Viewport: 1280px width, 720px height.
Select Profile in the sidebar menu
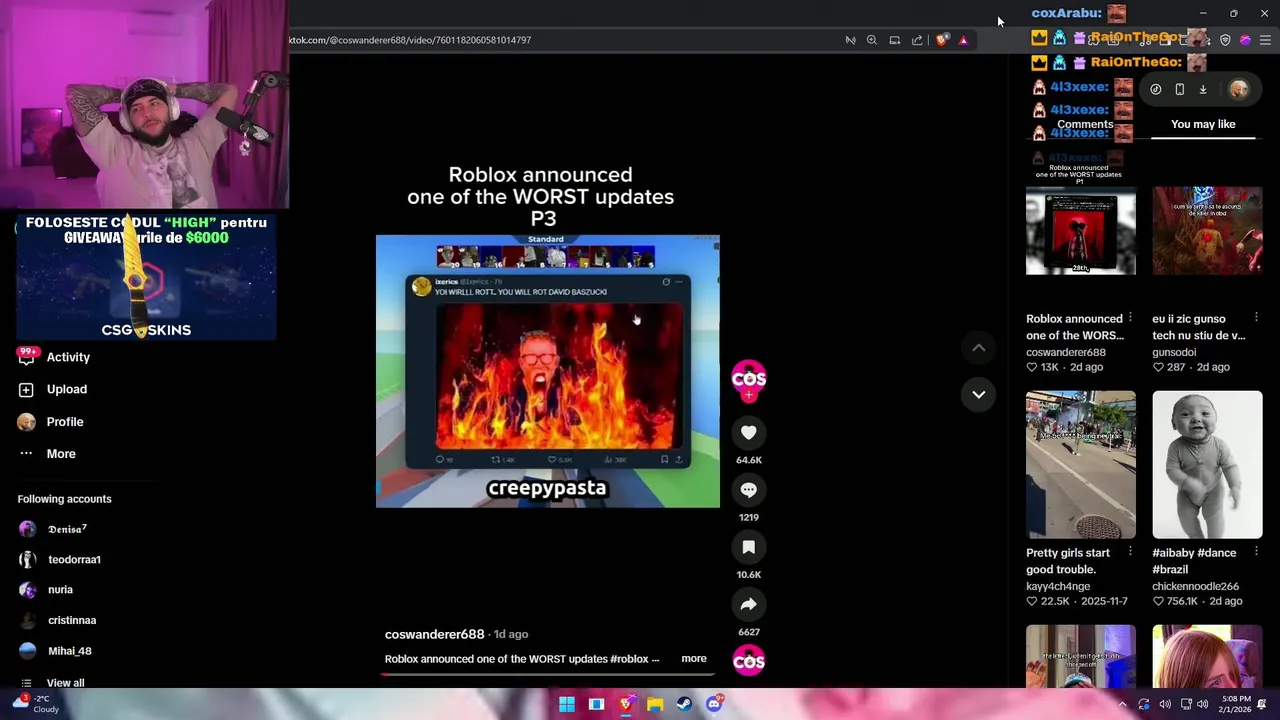[65, 422]
